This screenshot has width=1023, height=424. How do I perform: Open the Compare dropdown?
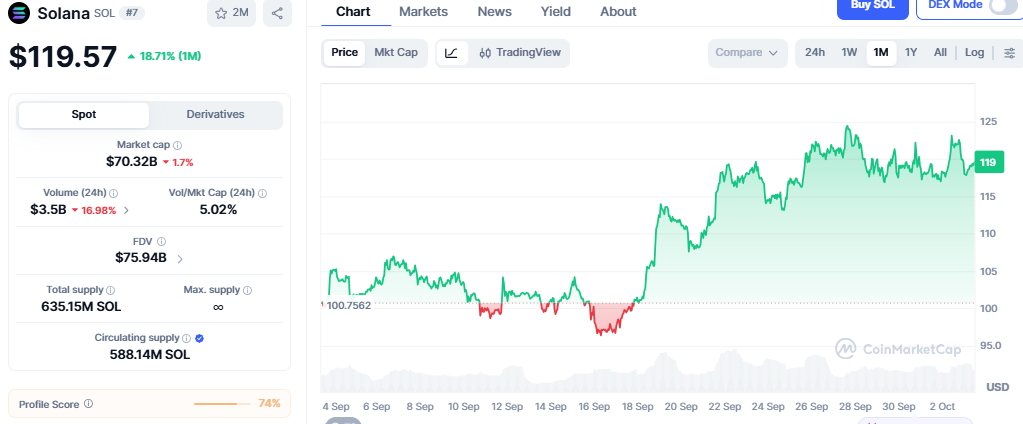[x=747, y=53]
